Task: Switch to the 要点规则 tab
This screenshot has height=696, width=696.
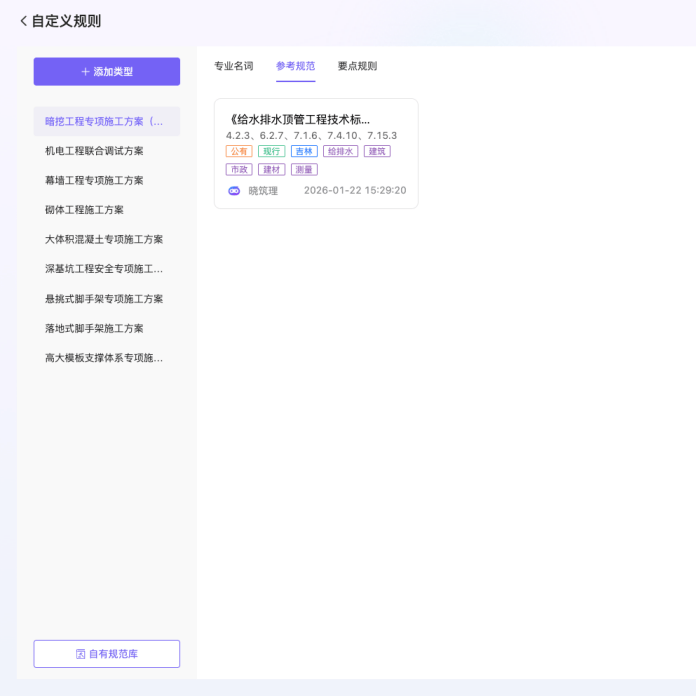Action: click(x=357, y=66)
